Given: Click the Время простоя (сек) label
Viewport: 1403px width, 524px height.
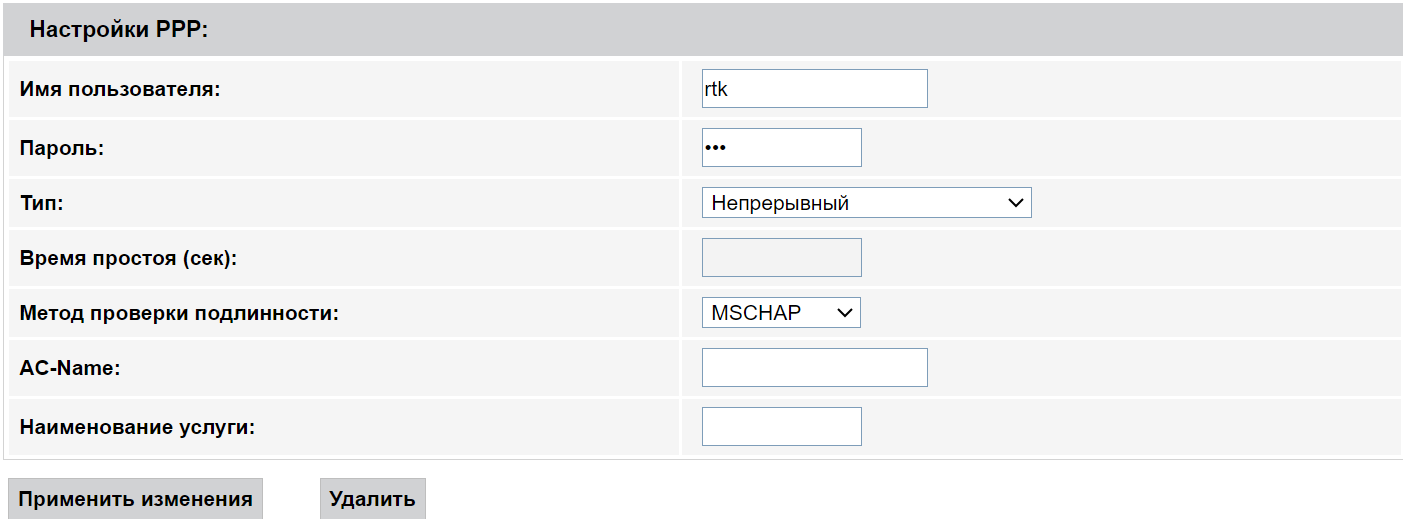Looking at the screenshot, I should coord(129,257).
